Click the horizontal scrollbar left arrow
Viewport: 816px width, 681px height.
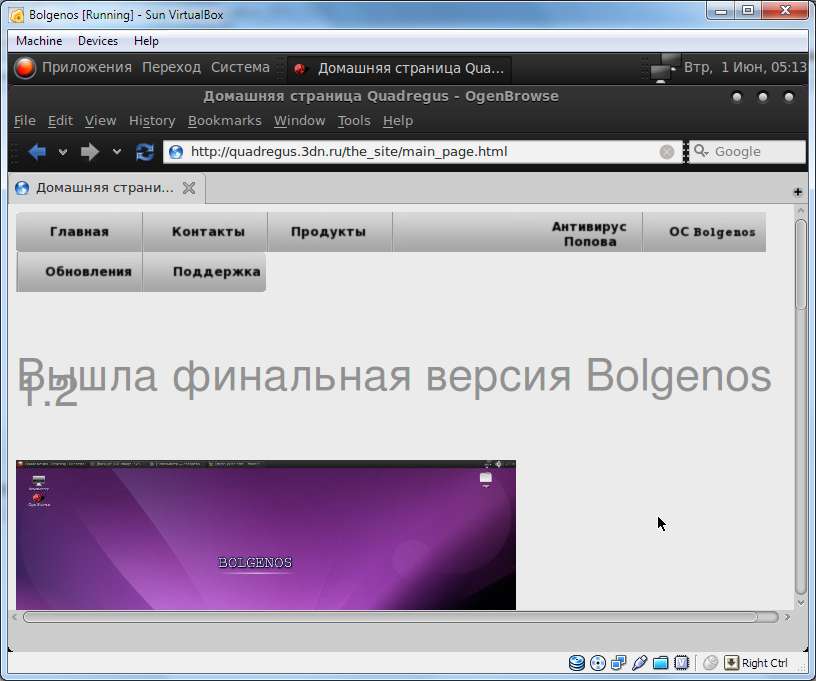15,617
